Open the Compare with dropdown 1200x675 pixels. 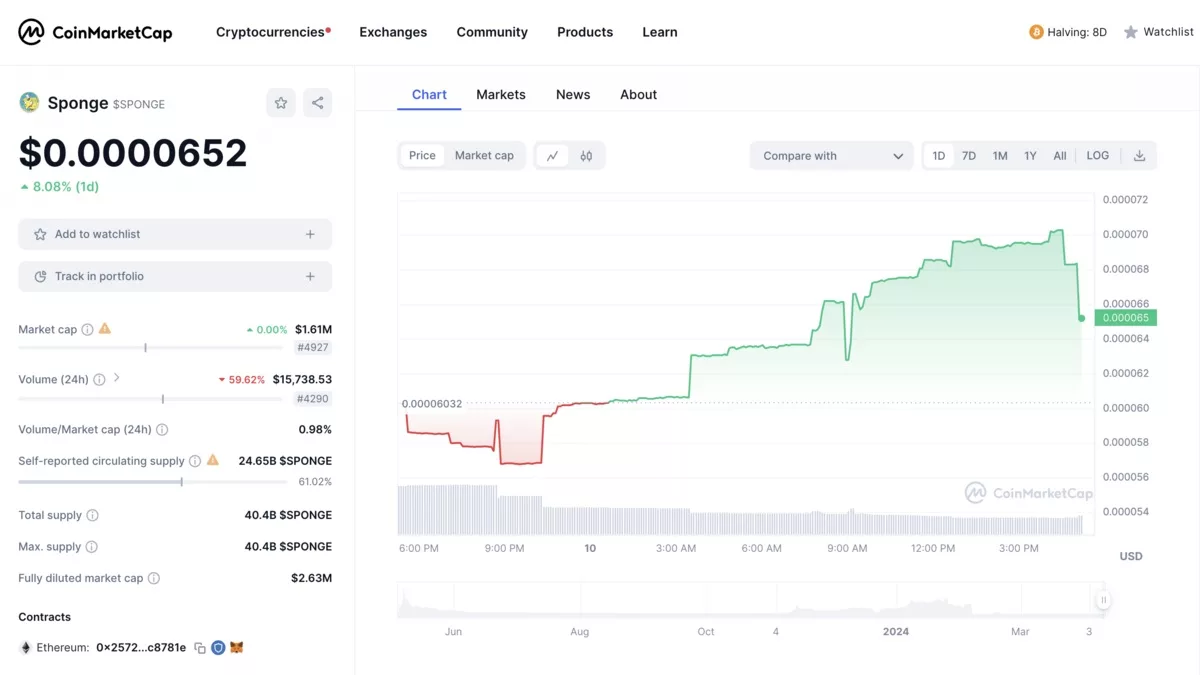coord(832,156)
